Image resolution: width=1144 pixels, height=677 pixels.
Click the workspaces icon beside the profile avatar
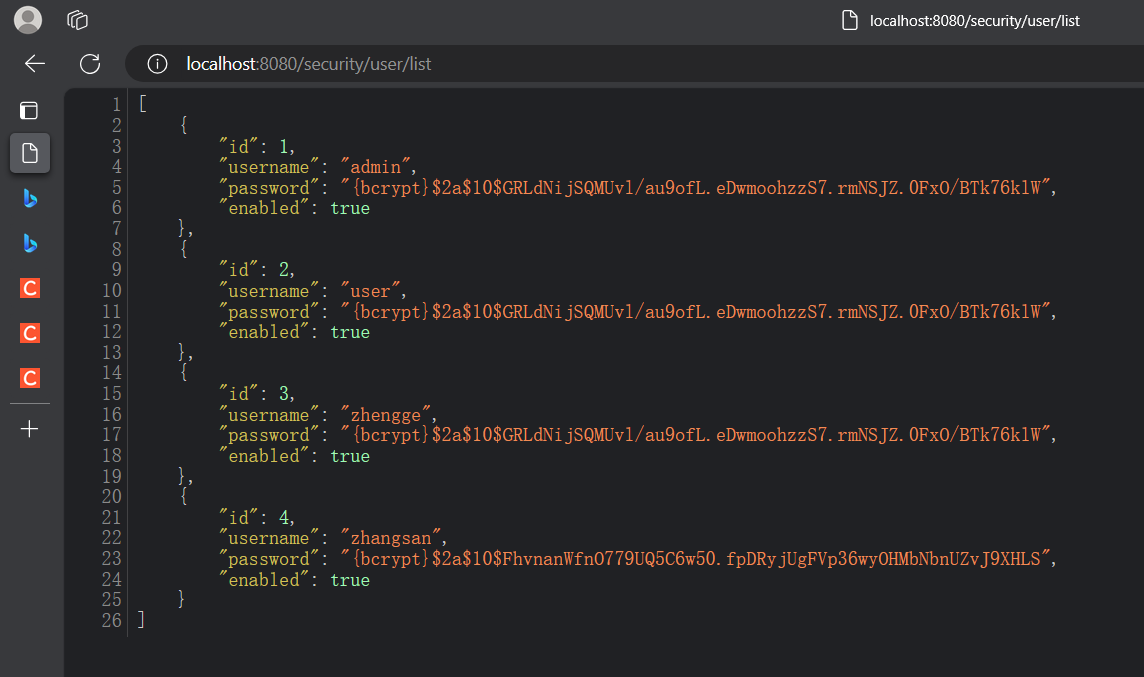click(x=78, y=20)
